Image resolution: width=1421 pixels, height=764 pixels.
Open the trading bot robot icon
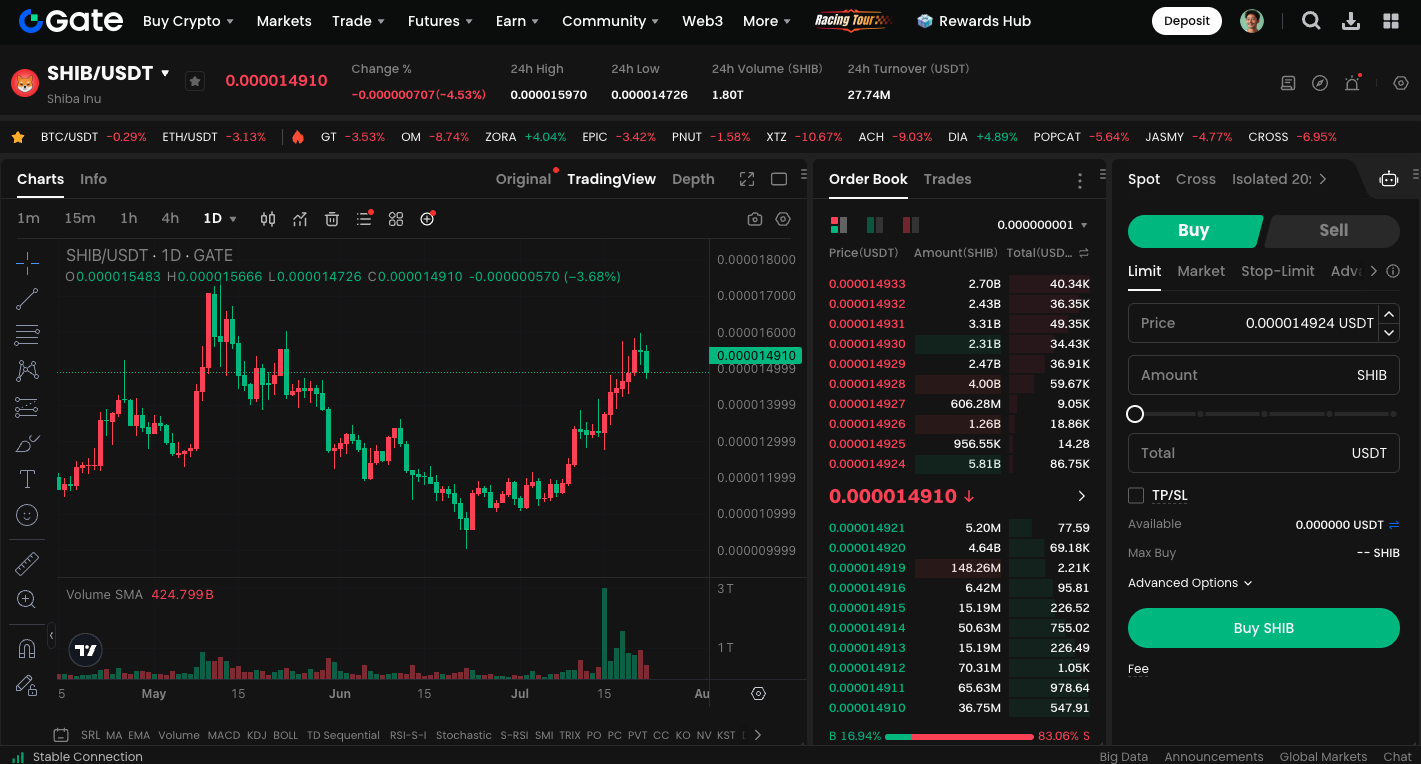coord(1389,179)
